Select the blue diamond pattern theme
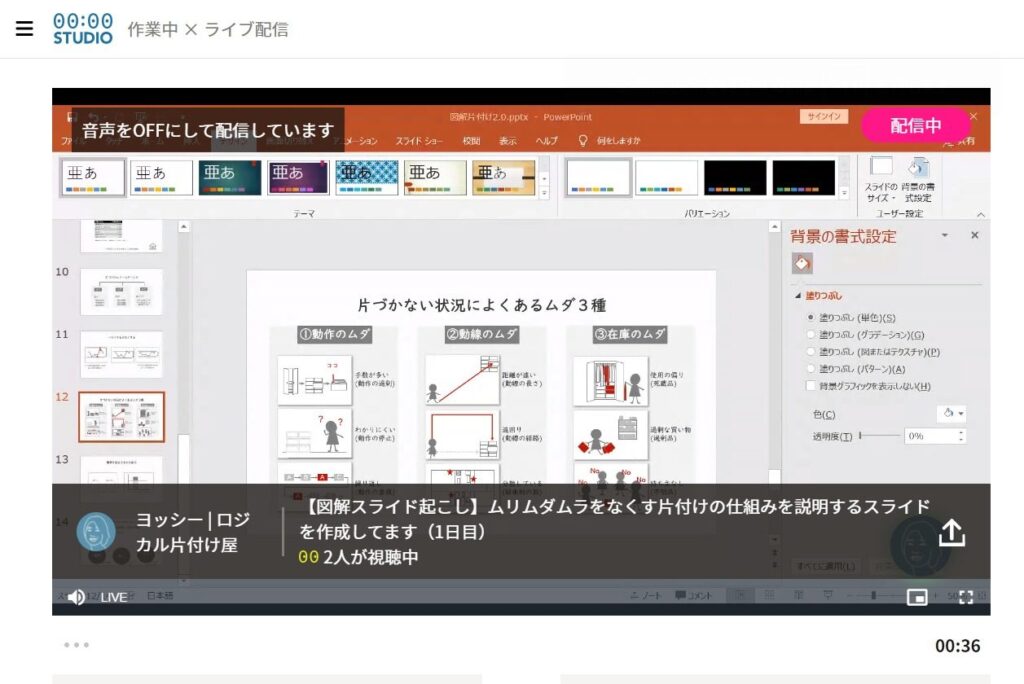This screenshot has height=684, width=1024. click(x=366, y=177)
